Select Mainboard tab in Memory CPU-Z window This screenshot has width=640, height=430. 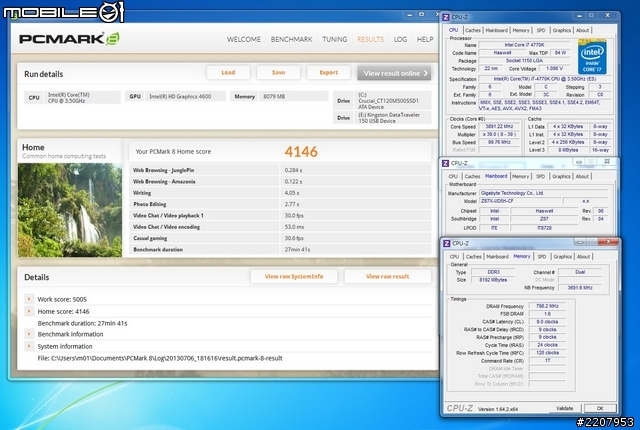[x=497, y=257]
